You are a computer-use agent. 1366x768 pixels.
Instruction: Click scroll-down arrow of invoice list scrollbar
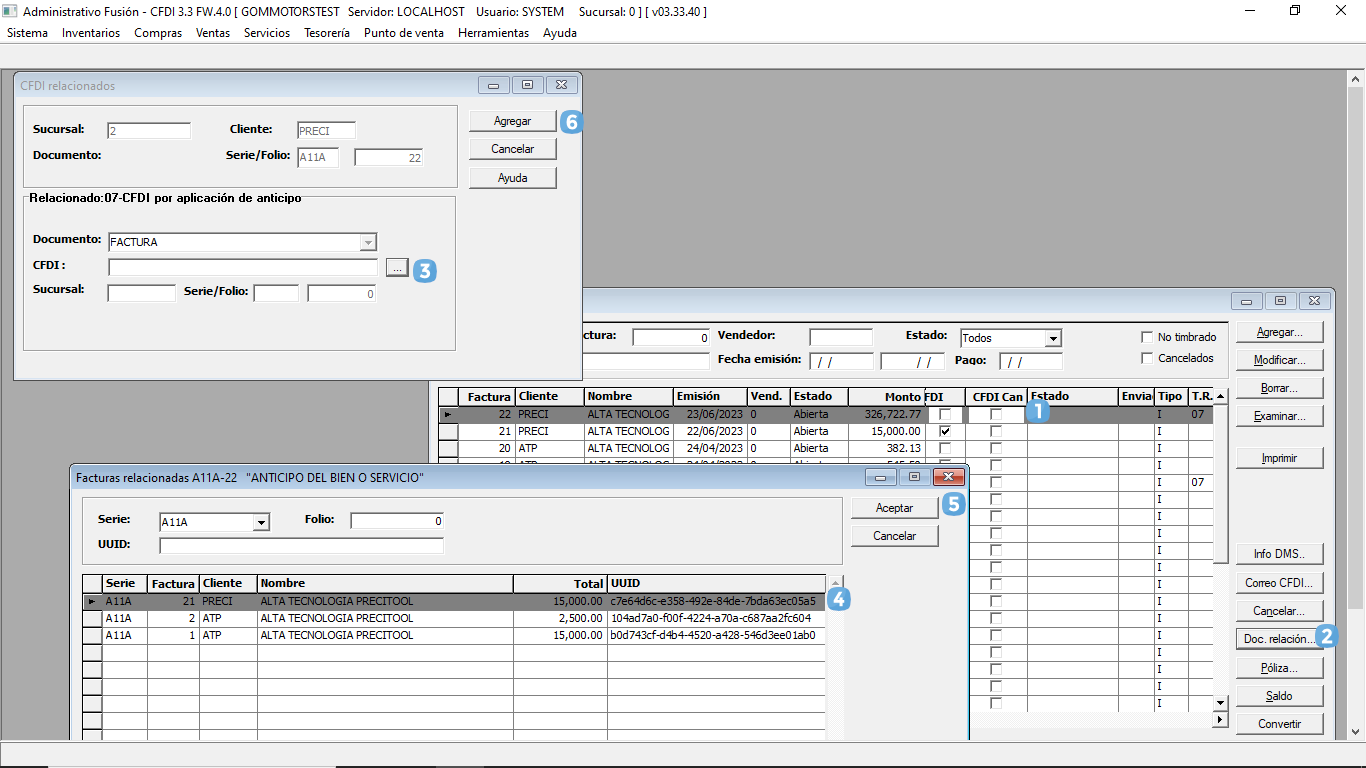(1220, 704)
